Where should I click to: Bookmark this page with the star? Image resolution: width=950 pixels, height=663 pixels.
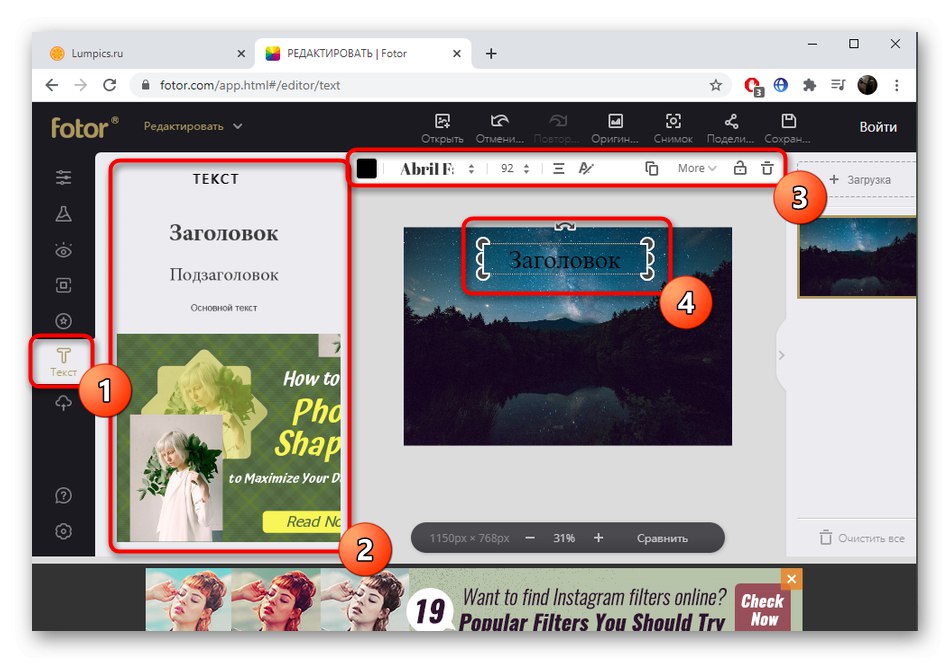pos(716,85)
